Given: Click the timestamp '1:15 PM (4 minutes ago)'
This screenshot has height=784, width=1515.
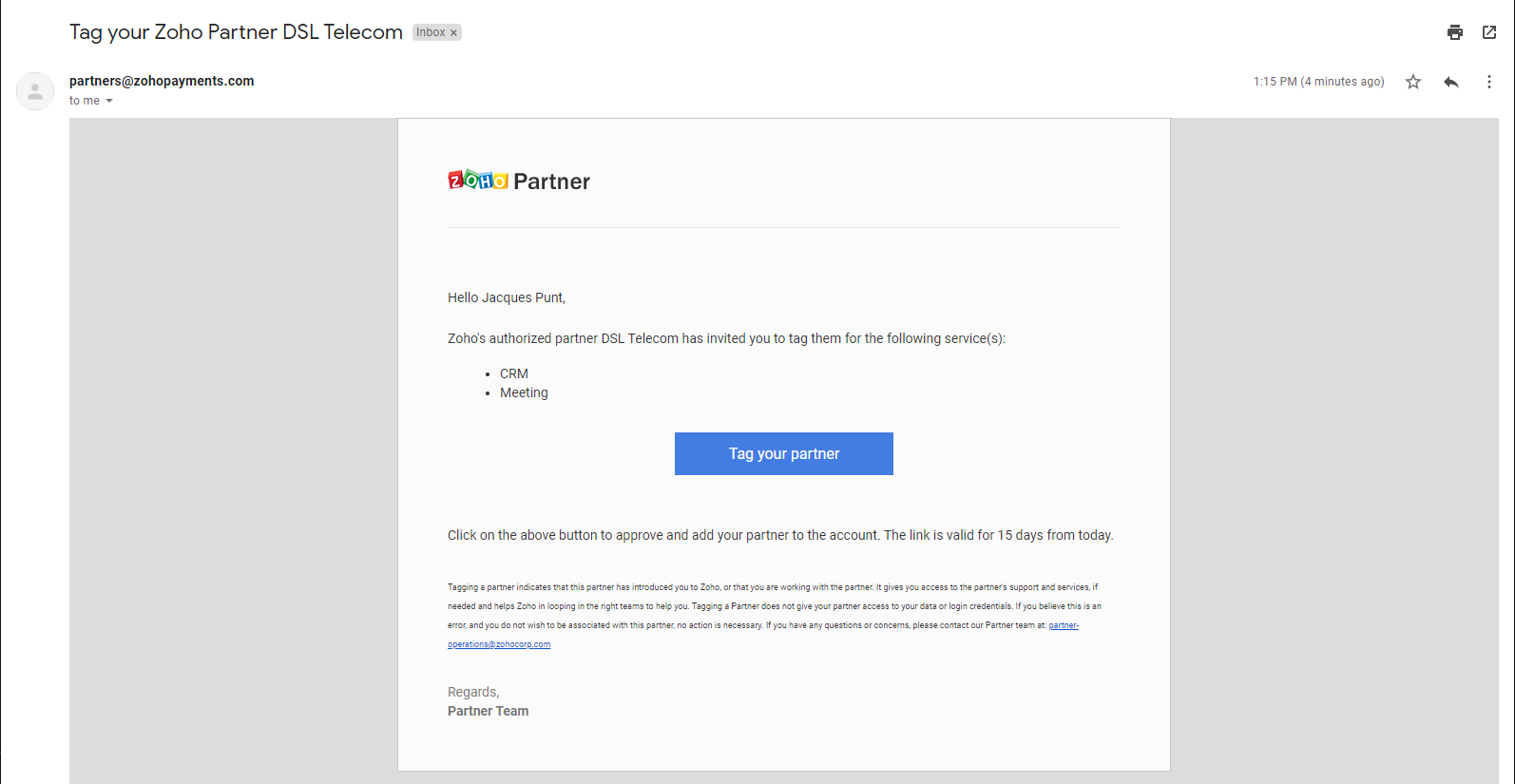Looking at the screenshot, I should click(1318, 82).
